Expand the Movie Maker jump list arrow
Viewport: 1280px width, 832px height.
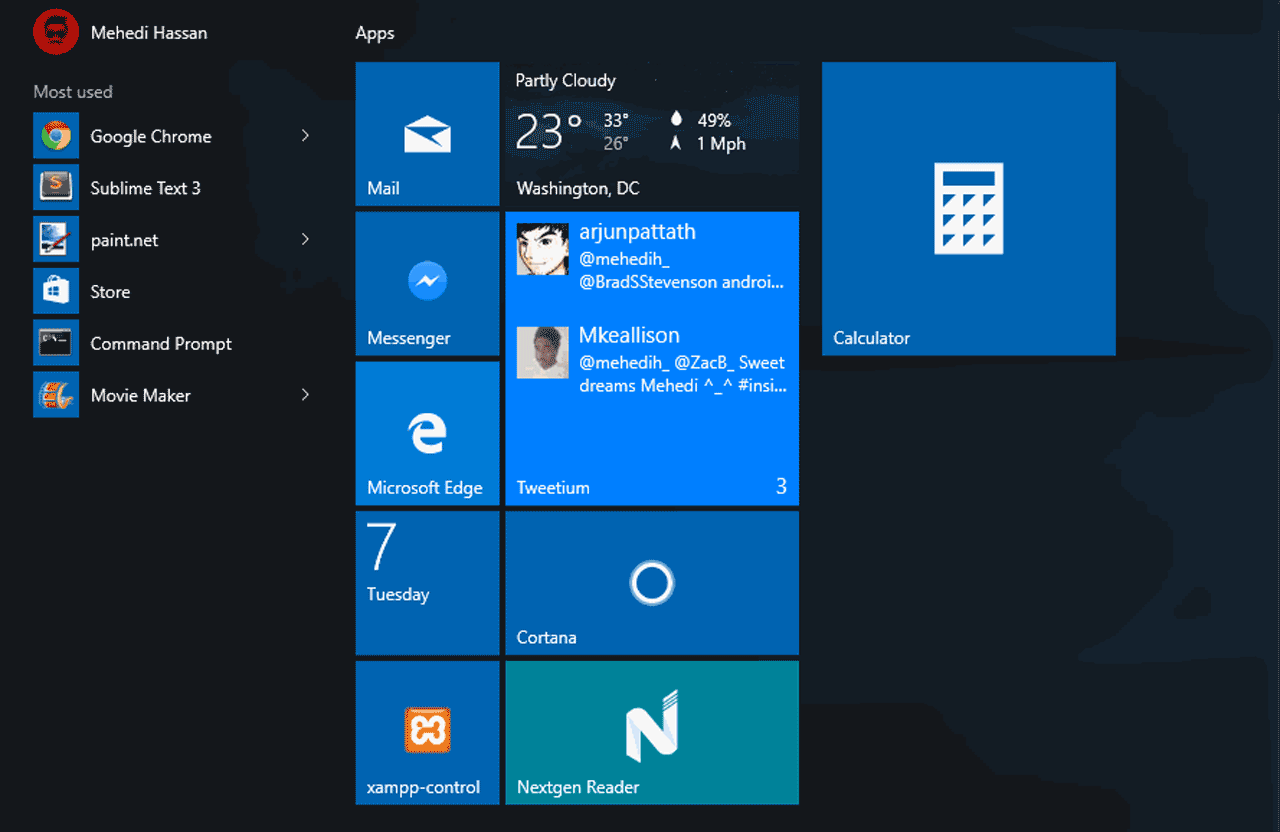click(305, 395)
